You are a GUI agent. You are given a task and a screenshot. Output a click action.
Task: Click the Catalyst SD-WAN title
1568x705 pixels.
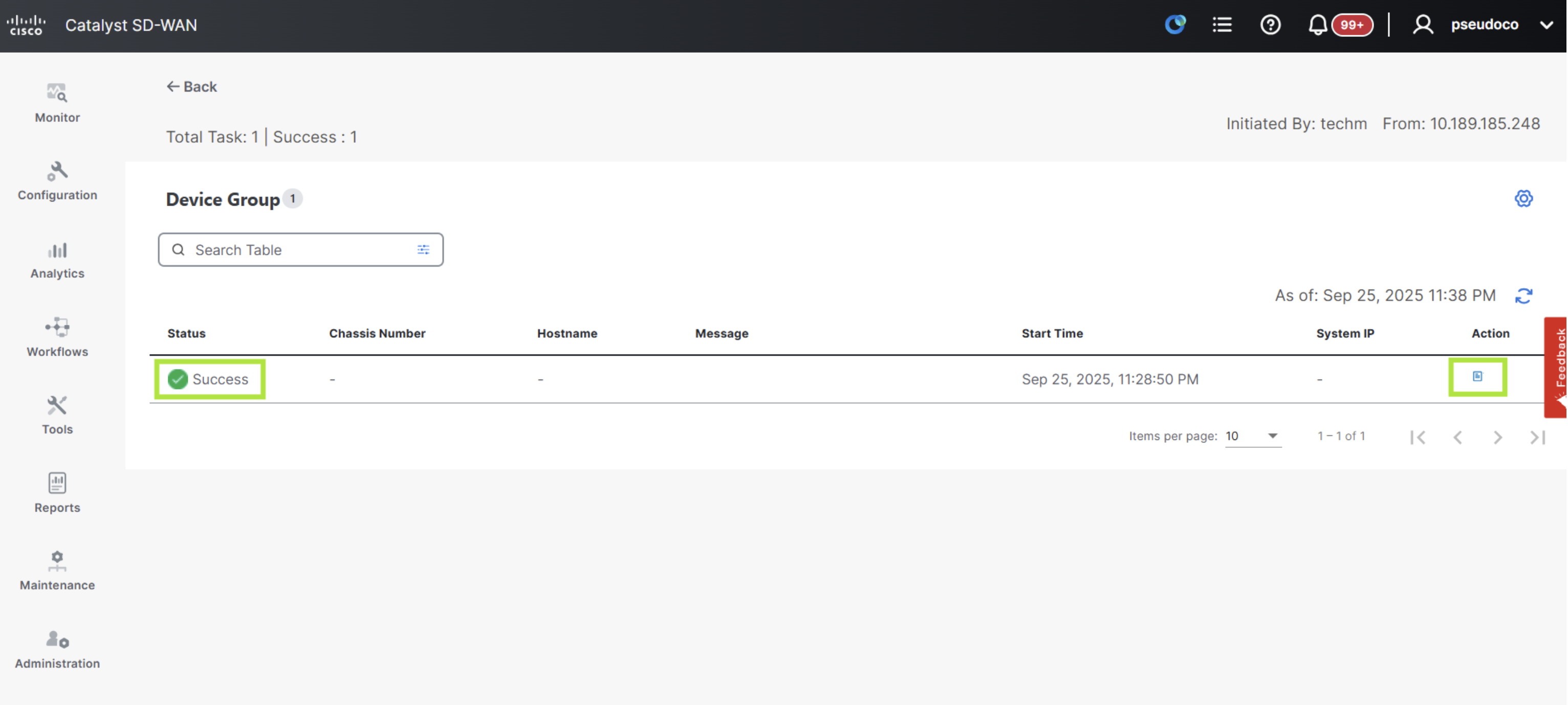(131, 25)
